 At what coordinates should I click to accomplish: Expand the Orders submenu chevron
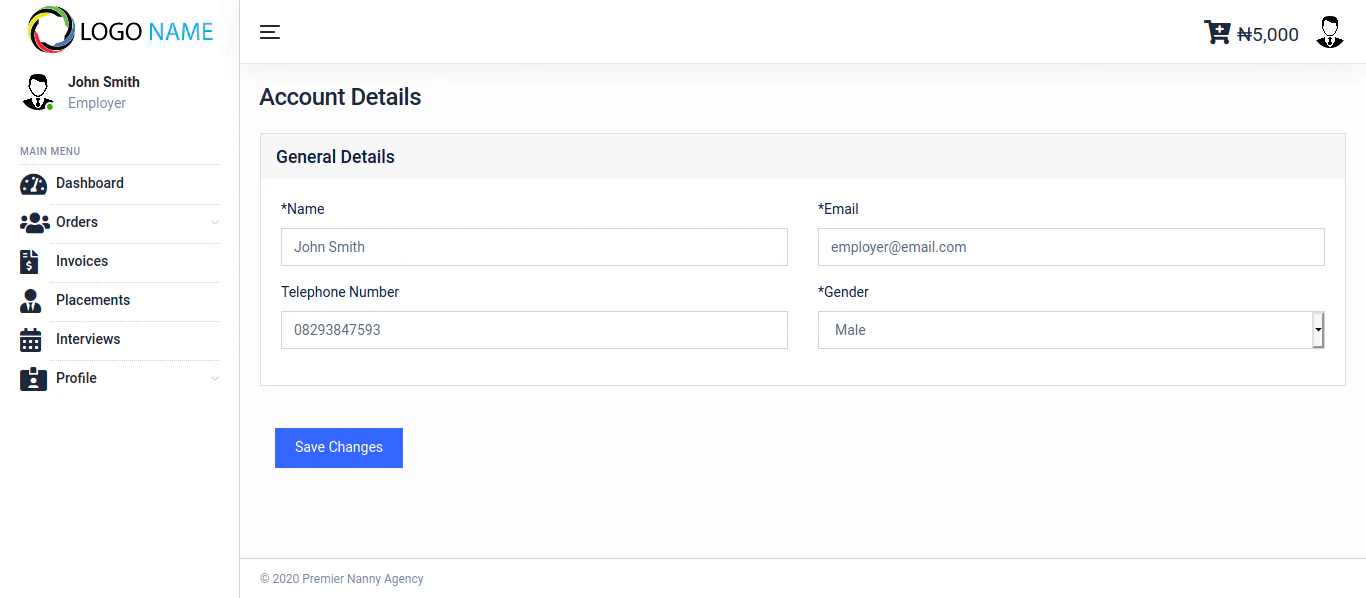[214, 223]
